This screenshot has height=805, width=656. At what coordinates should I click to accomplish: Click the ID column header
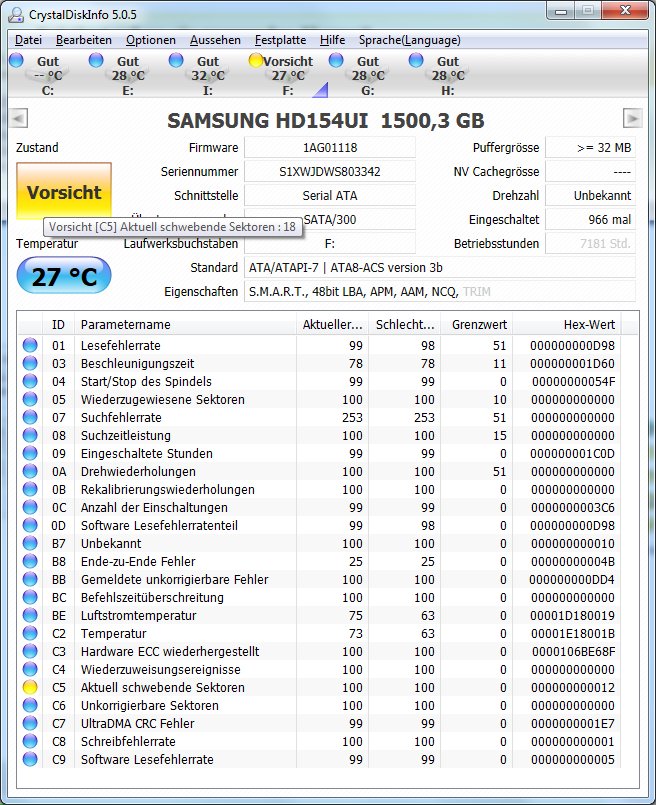(x=58, y=324)
